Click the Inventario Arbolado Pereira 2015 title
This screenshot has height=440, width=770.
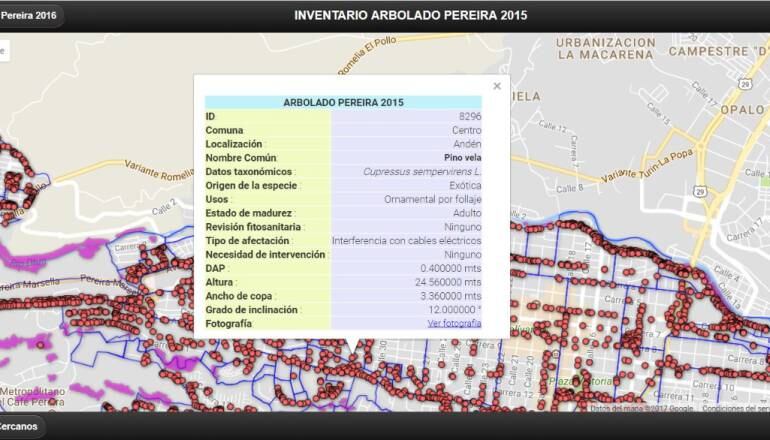tap(410, 16)
